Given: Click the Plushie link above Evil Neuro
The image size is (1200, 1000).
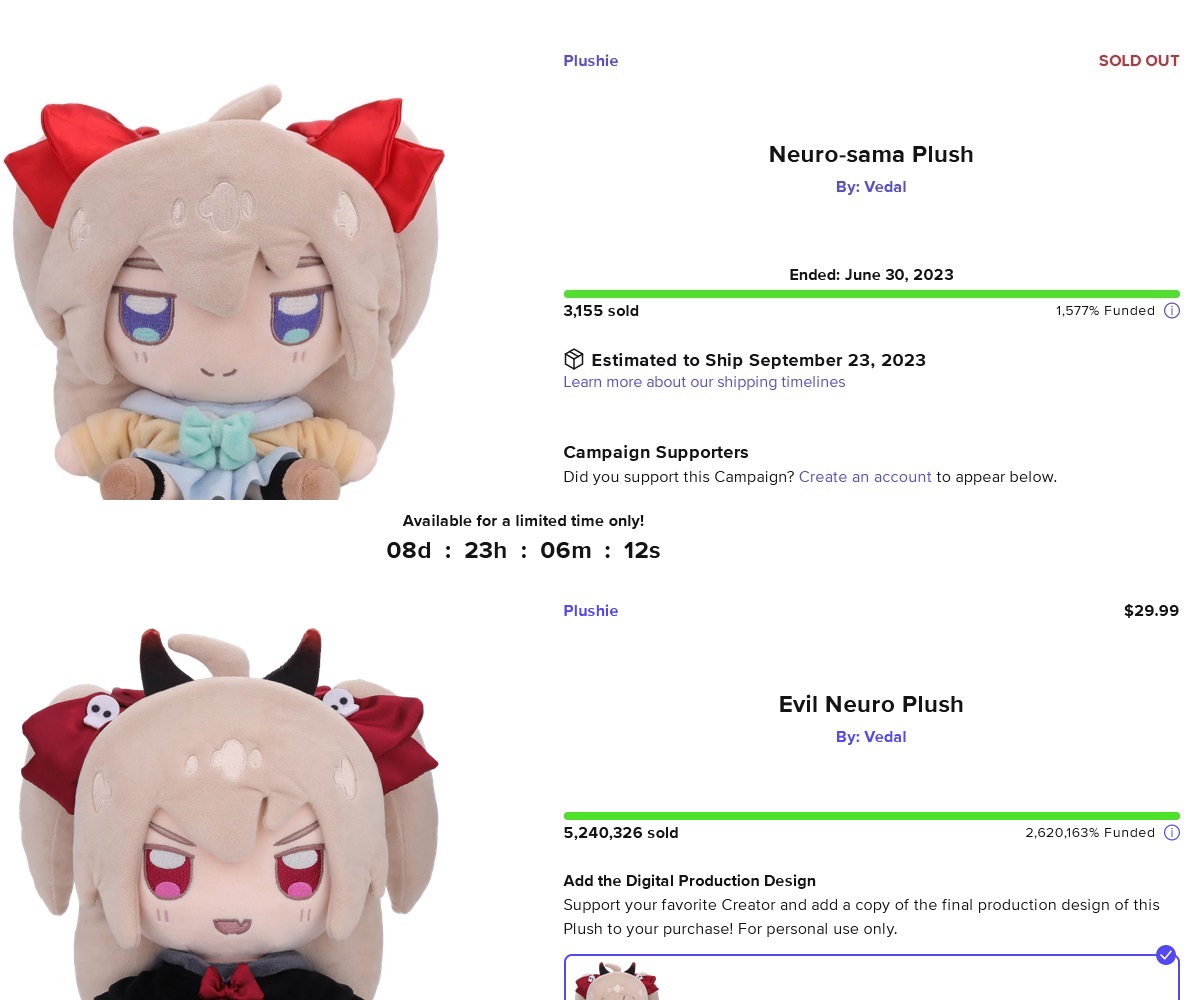Looking at the screenshot, I should point(591,611).
